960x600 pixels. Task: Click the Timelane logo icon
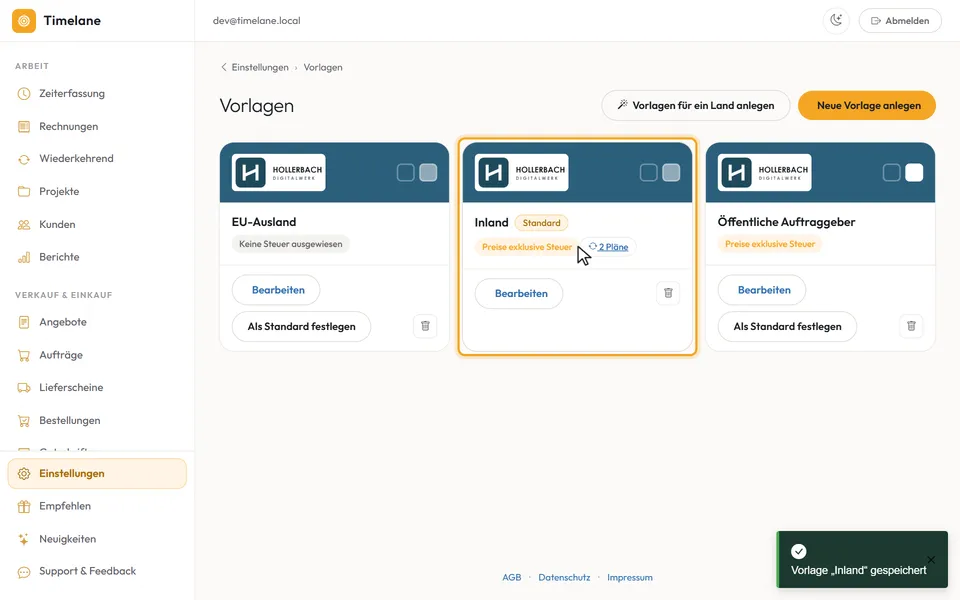click(24, 21)
